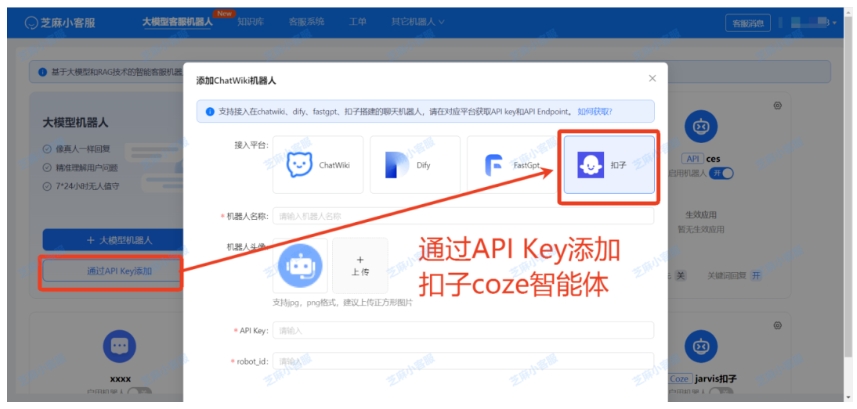Click the info icon in page banner
This screenshot has height=409, width=857.
pos(43,72)
